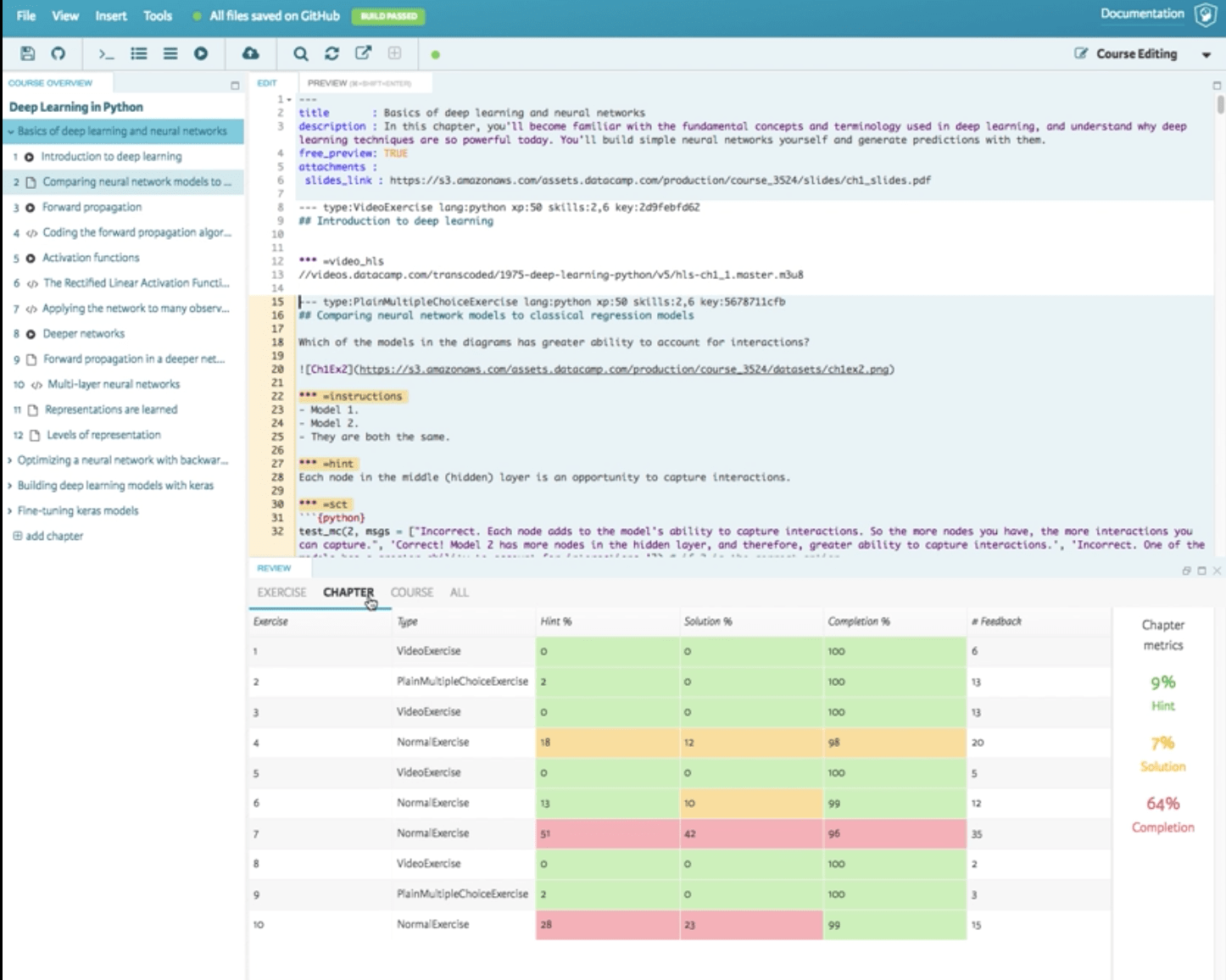
Task: Click the Documentation shield icon
Action: pyautogui.click(x=1205, y=14)
